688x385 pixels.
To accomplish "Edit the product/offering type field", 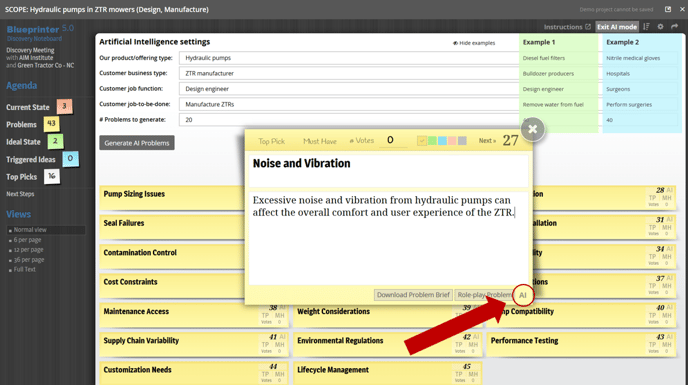I will point(349,58).
